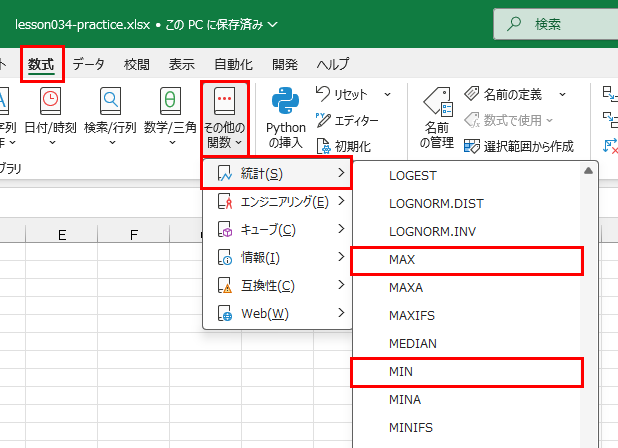
Task: Open the その他の関数 dropdown
Action: coord(225,118)
